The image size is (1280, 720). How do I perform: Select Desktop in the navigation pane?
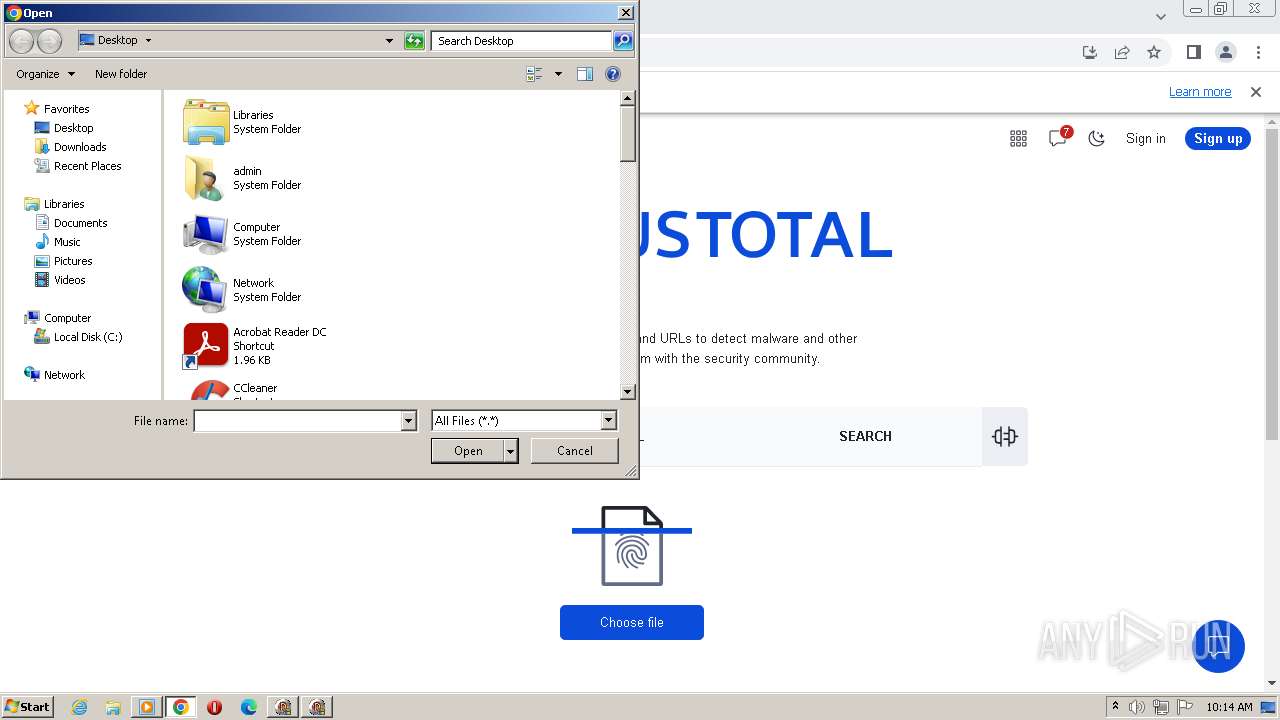73,128
